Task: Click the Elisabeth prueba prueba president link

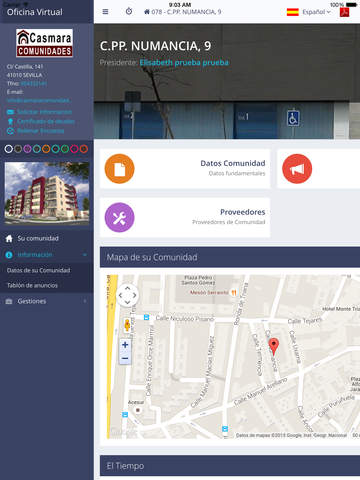Action: [x=184, y=62]
